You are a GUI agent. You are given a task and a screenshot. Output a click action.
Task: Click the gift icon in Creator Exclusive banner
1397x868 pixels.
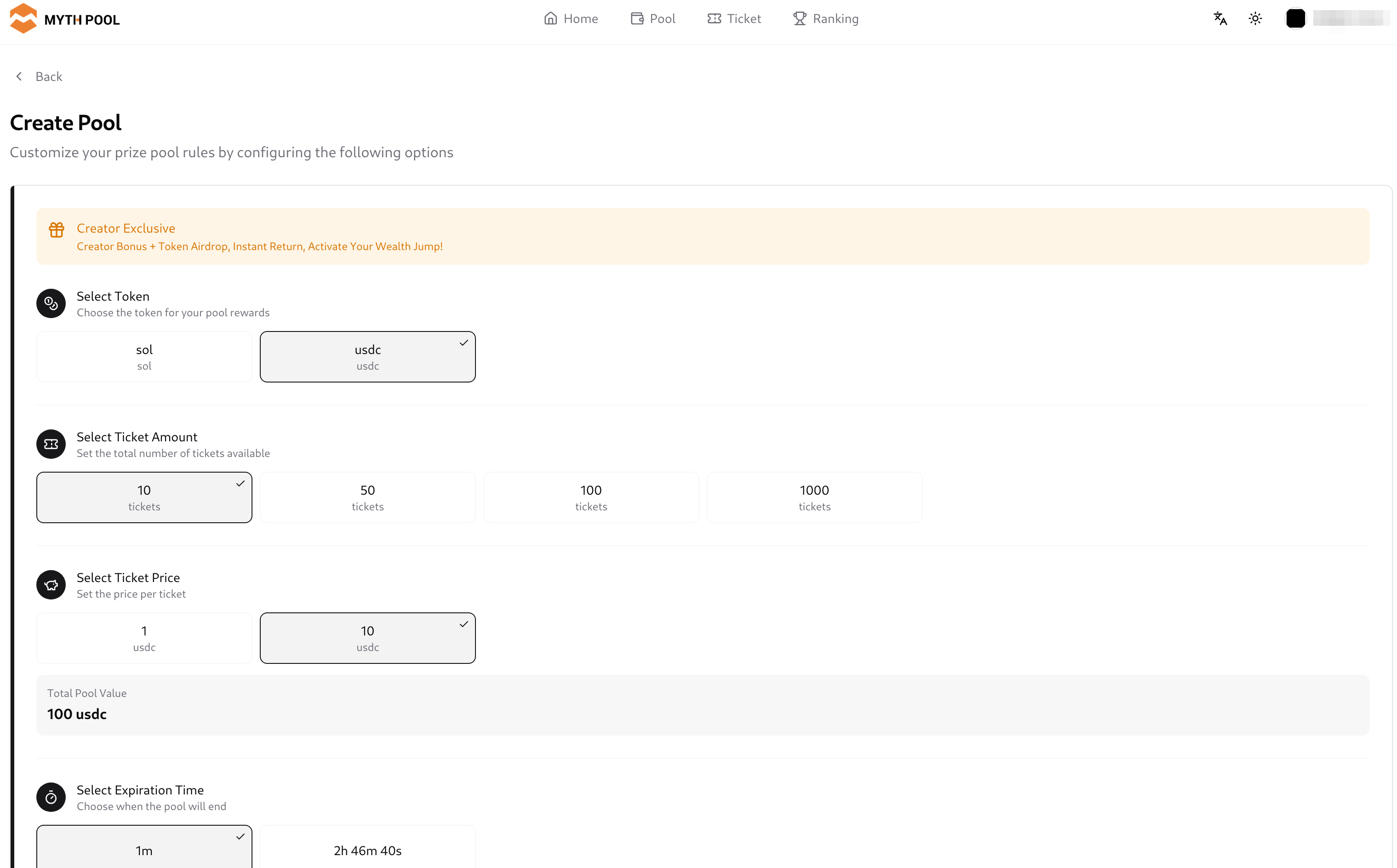[x=56, y=229]
